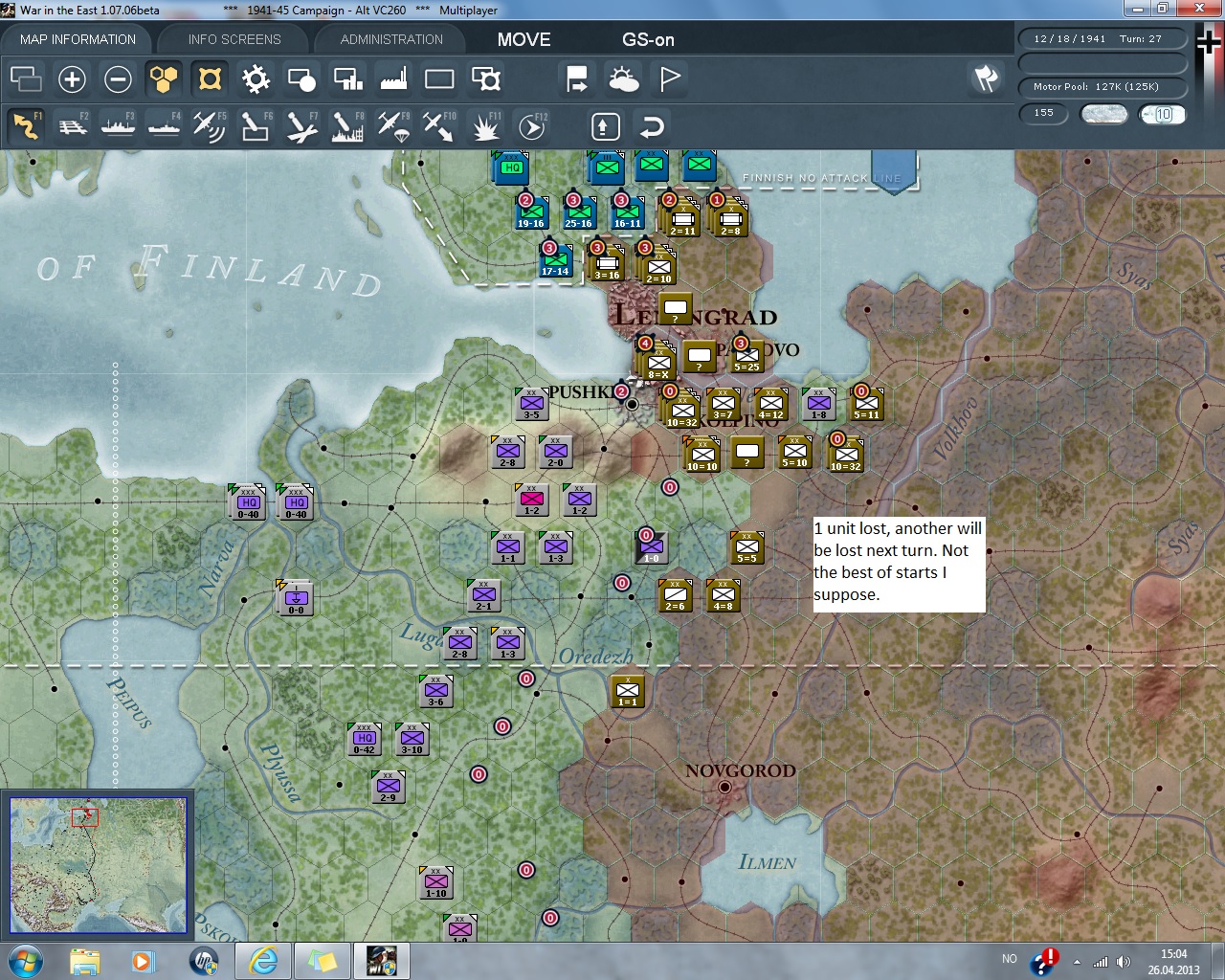Select the Soviet unit labeled 5=25
1225x980 pixels.
click(746, 356)
